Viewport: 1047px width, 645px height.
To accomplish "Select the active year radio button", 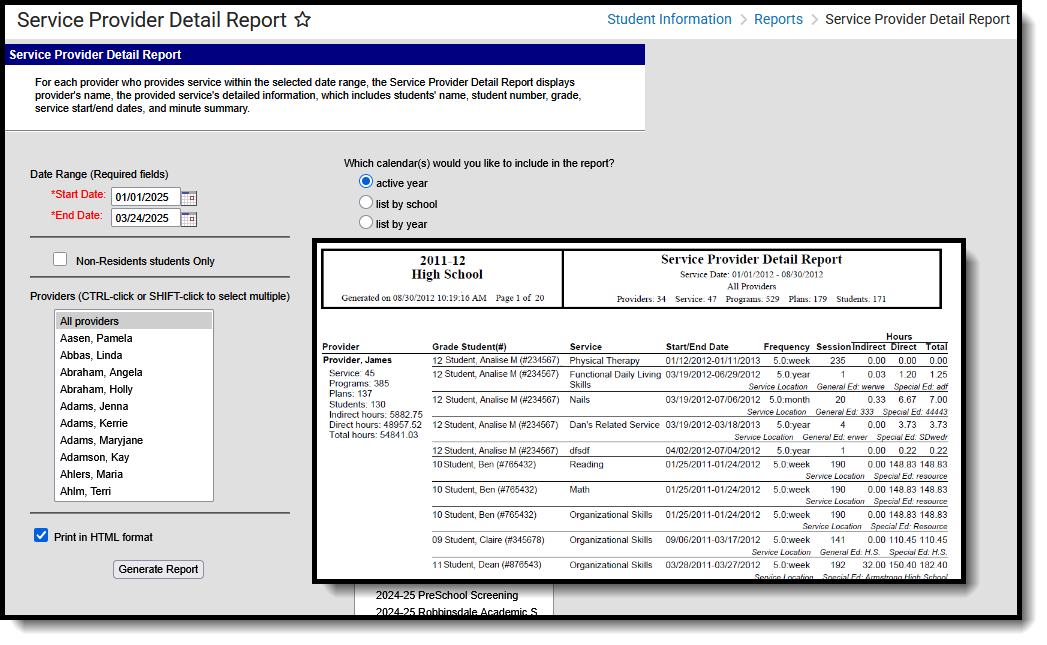I will click(x=366, y=182).
